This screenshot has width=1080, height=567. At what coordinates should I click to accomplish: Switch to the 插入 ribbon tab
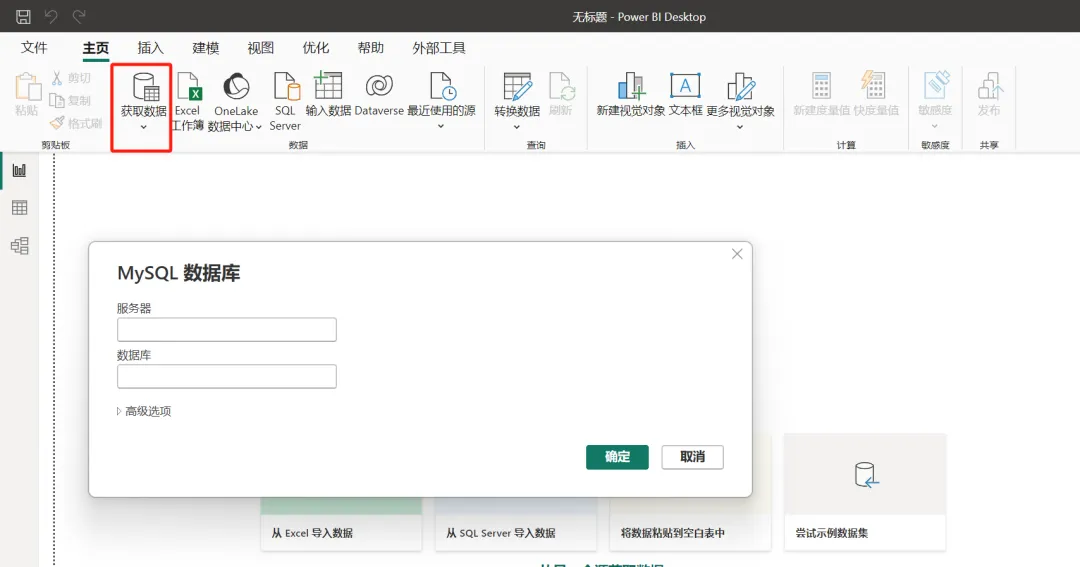pyautogui.click(x=150, y=48)
